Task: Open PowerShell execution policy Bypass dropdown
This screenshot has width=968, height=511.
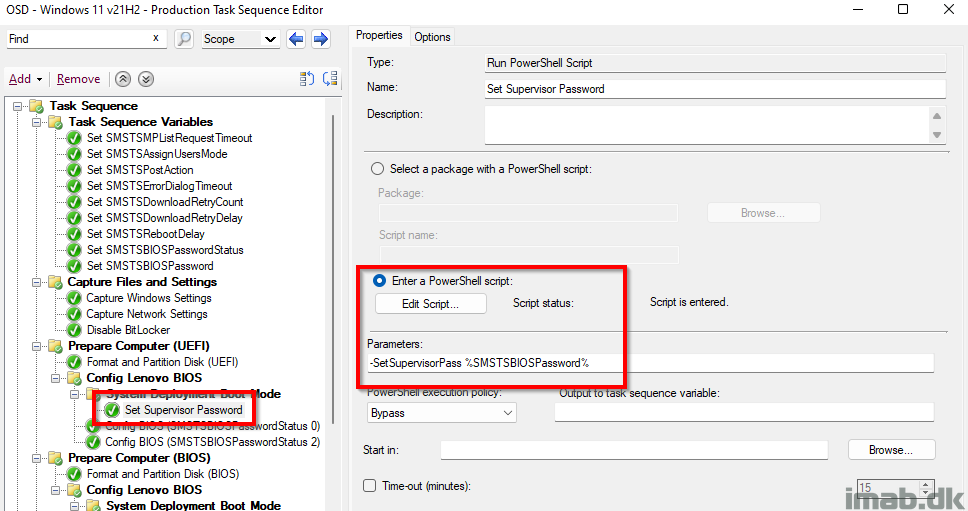Action: (442, 413)
